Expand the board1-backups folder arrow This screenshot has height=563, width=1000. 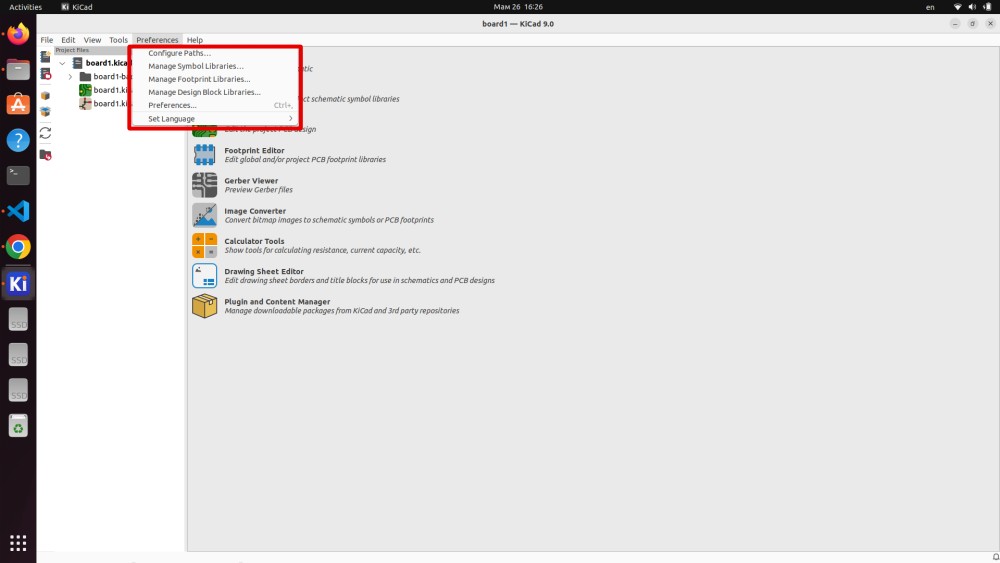[70, 77]
